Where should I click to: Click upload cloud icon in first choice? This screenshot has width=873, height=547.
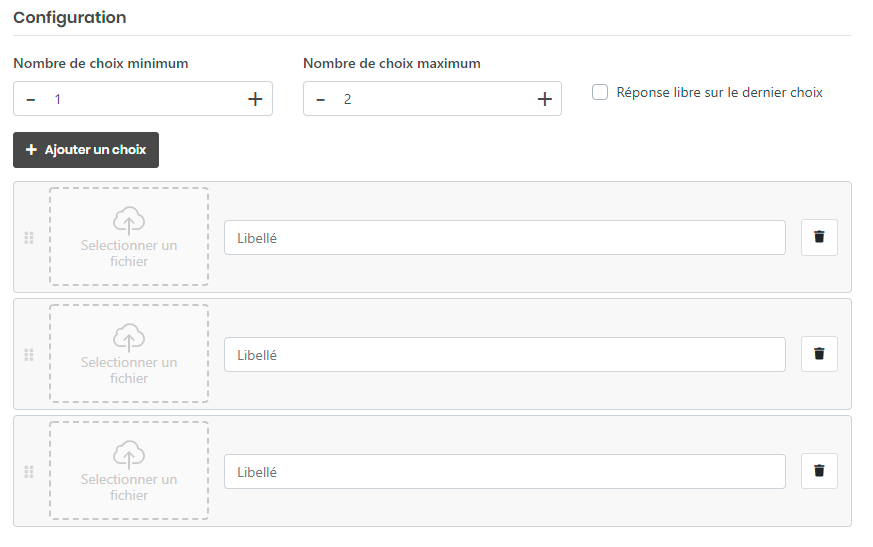click(x=129, y=220)
